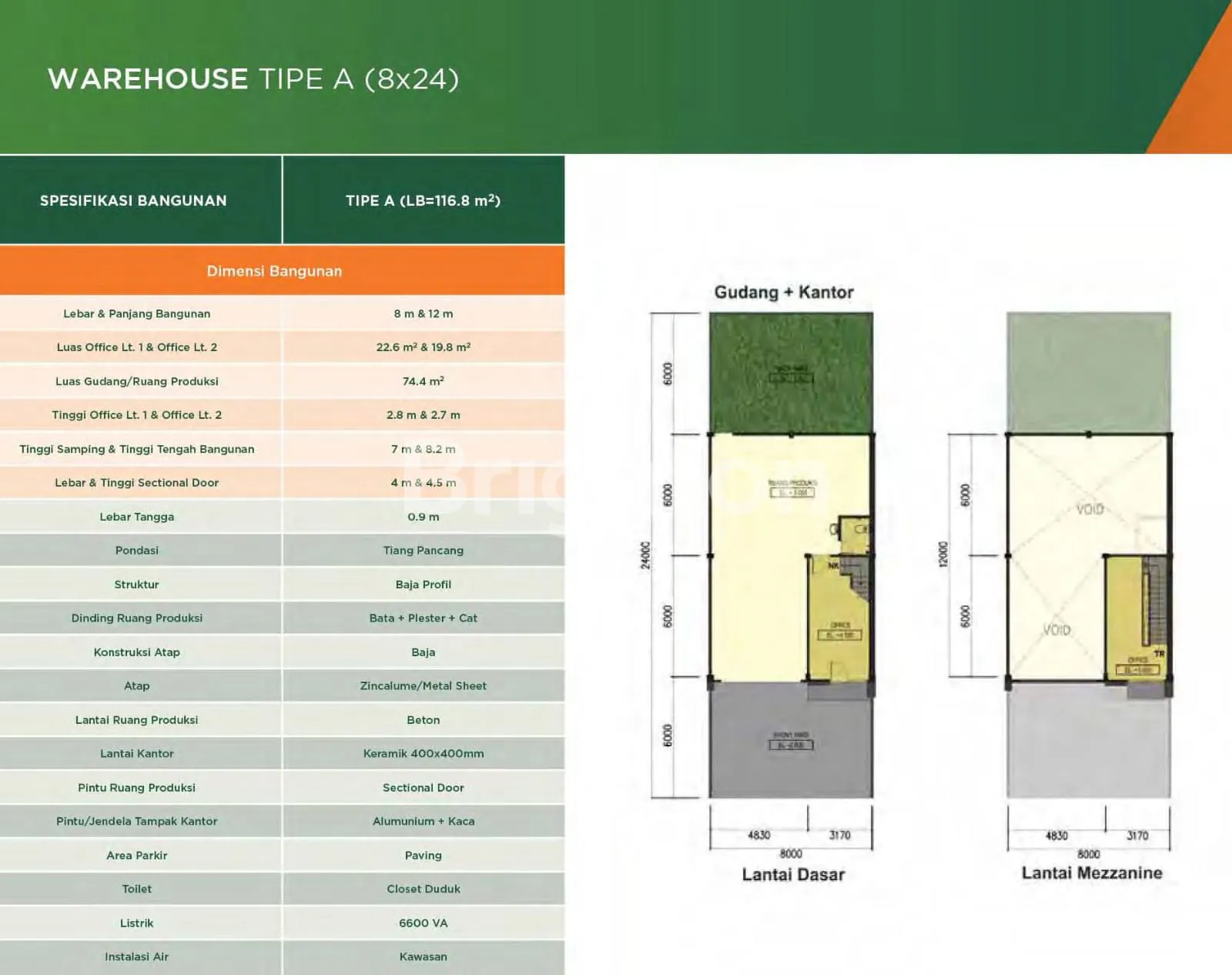This screenshot has height=975, width=1232.
Task: Click the "Lantai Dasar" caption
Action: click(793, 874)
